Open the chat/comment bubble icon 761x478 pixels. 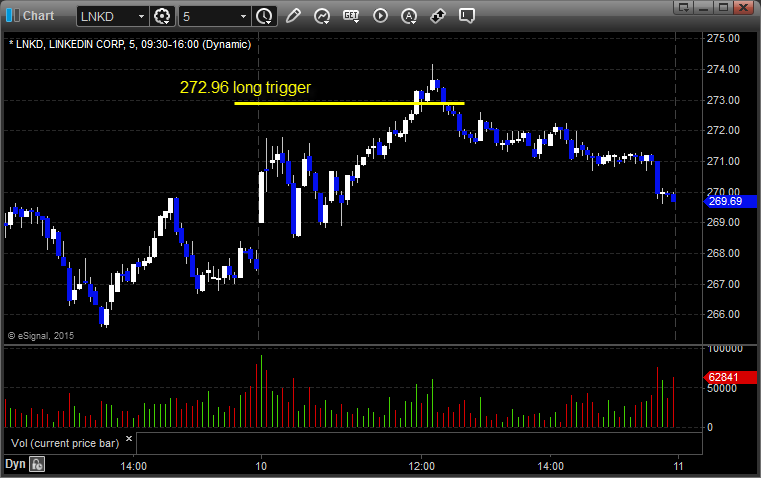tap(466, 16)
